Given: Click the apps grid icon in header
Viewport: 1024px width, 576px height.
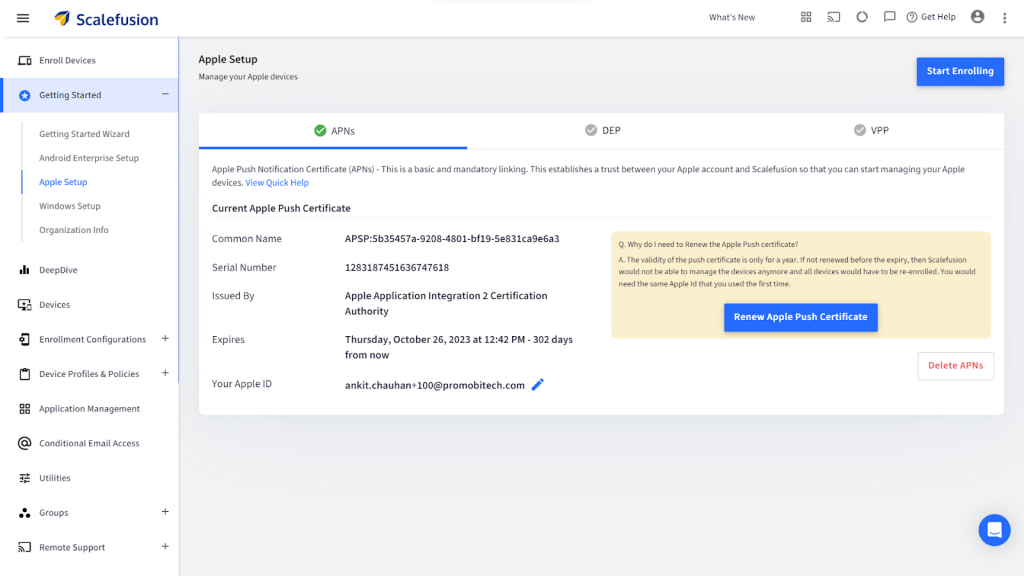Looking at the screenshot, I should coord(806,17).
